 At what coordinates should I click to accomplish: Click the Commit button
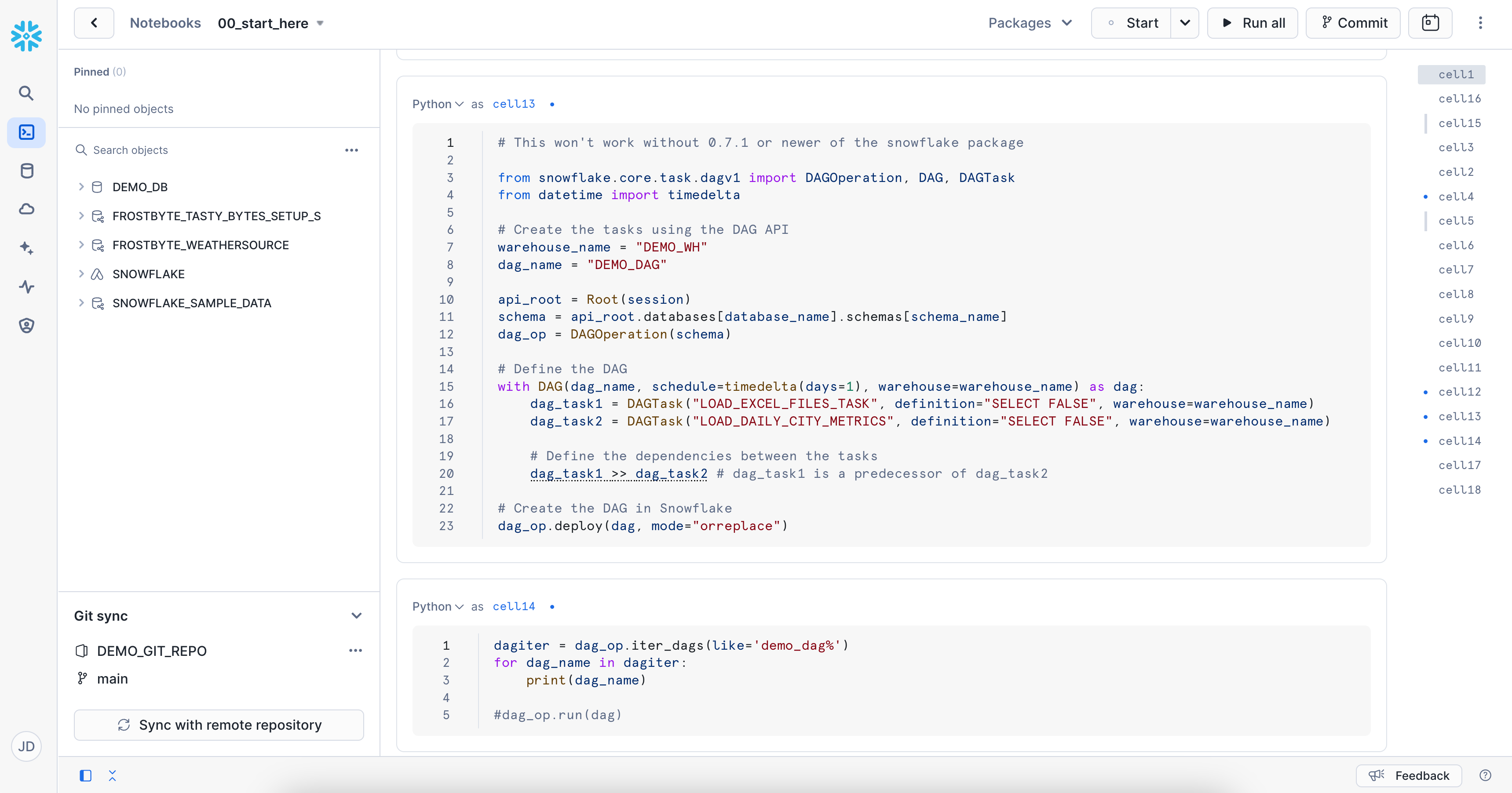(x=1353, y=23)
